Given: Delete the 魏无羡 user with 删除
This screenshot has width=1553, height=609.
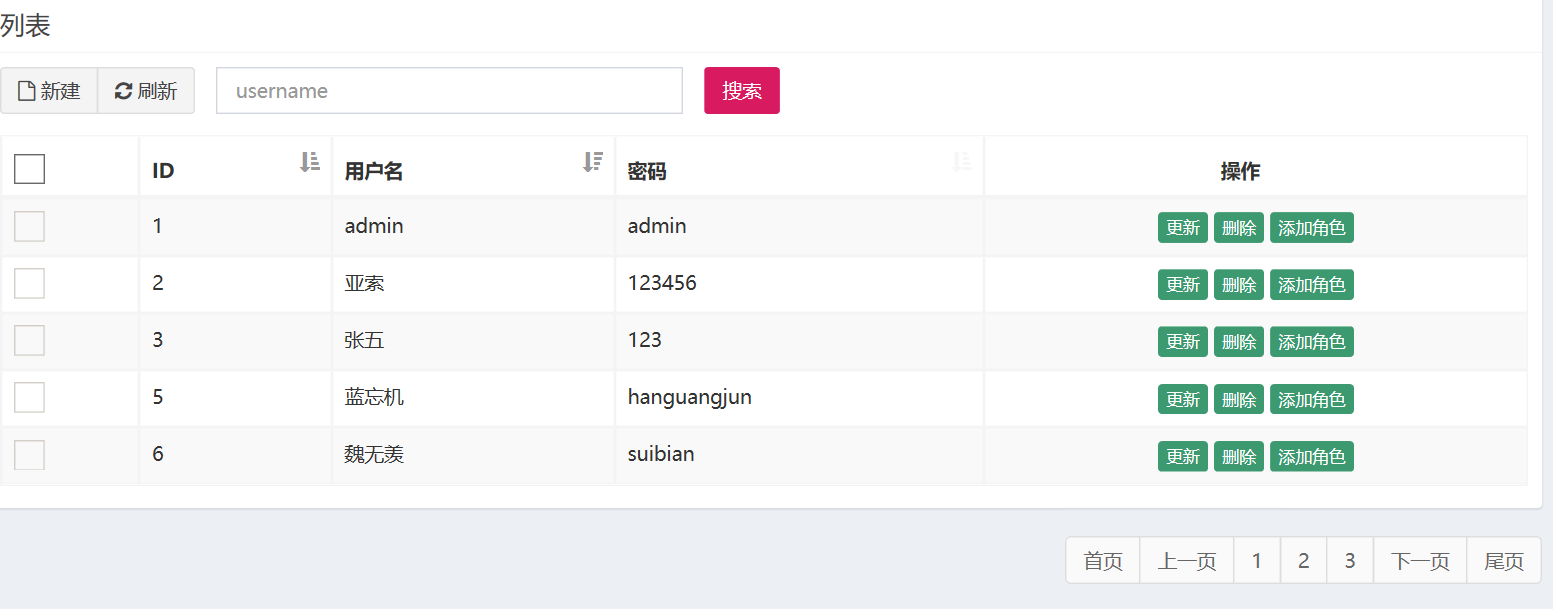Looking at the screenshot, I should click(x=1239, y=456).
